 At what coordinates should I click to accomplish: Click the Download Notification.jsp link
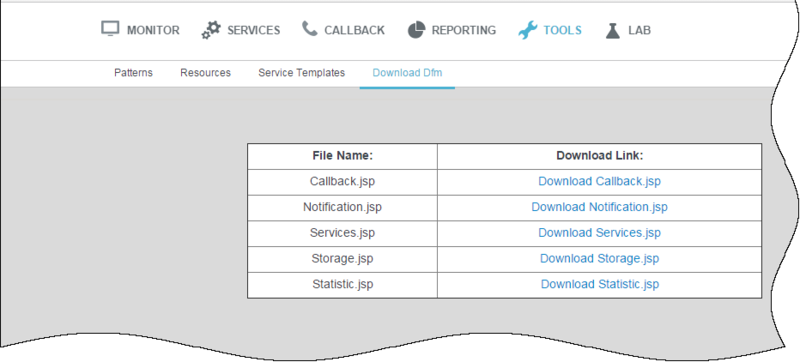coord(599,208)
